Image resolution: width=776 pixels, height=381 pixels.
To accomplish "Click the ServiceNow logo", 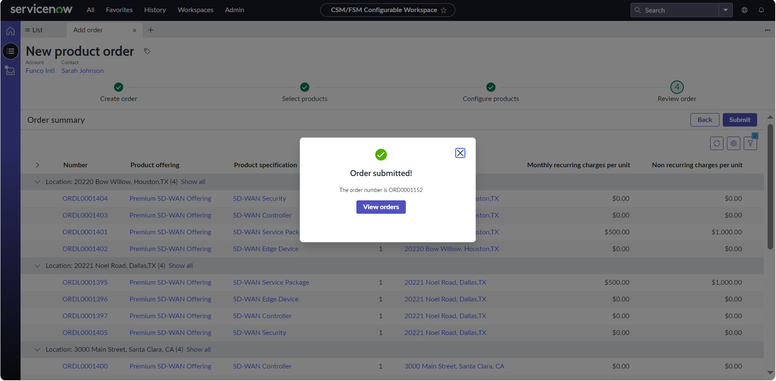I will (41, 9).
